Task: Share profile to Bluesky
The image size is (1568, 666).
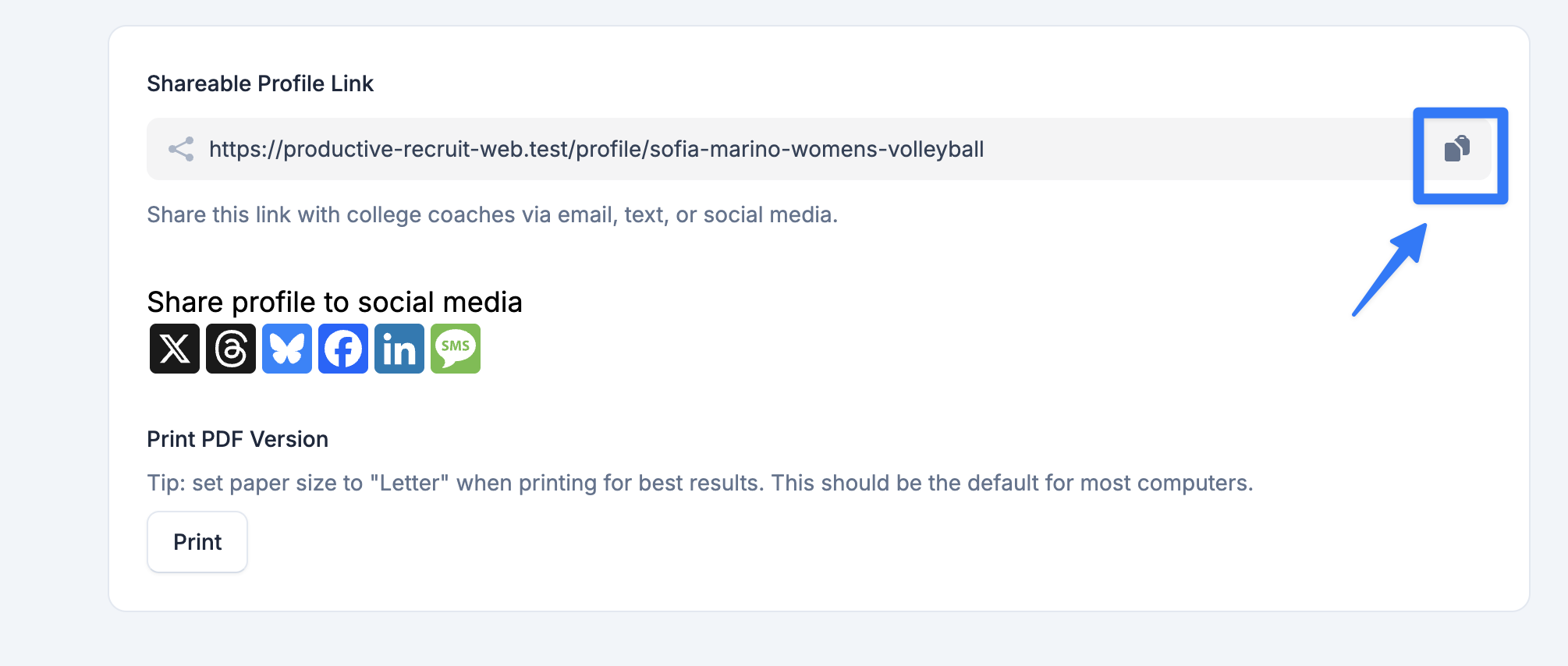Action: 287,349
